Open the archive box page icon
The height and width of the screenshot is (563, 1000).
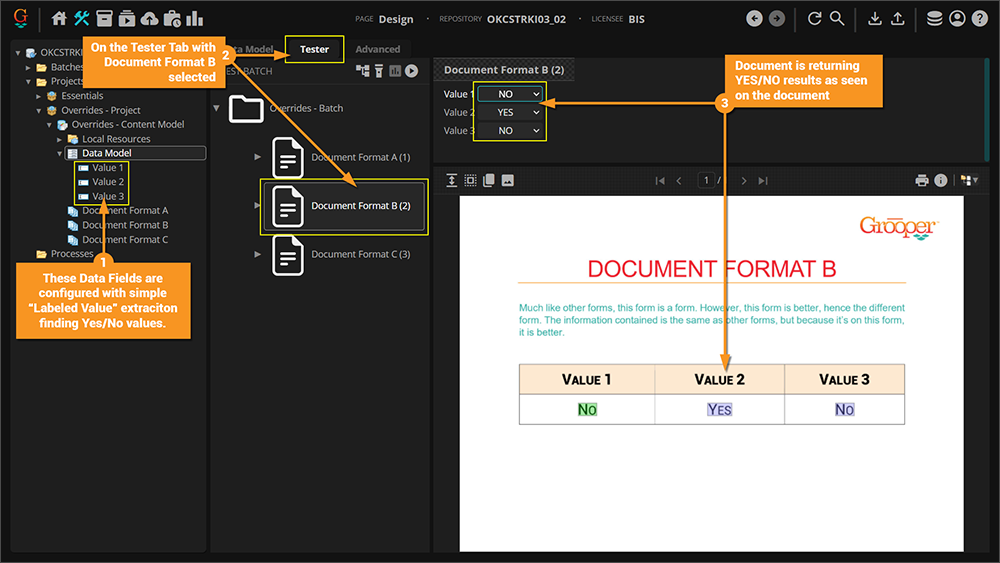104,18
